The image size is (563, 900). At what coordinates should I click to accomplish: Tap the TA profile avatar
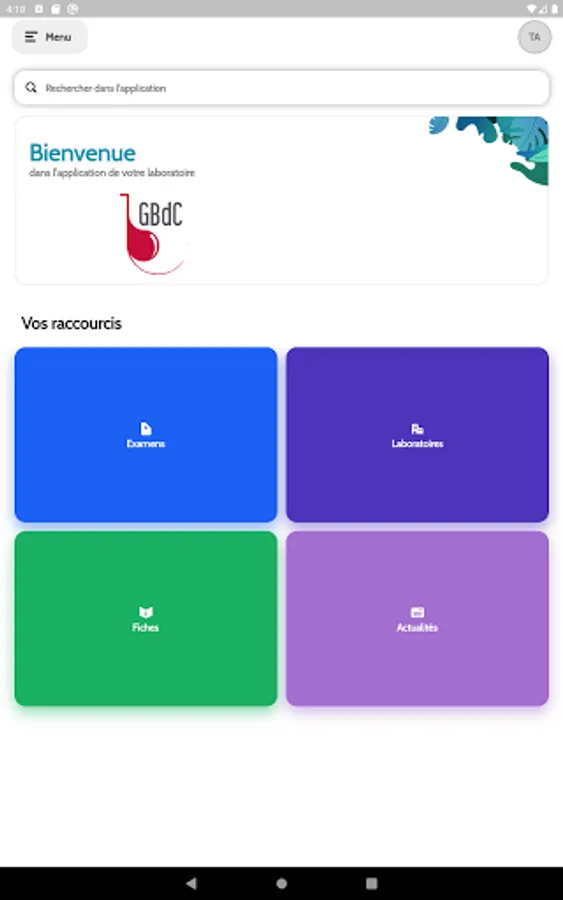534,37
